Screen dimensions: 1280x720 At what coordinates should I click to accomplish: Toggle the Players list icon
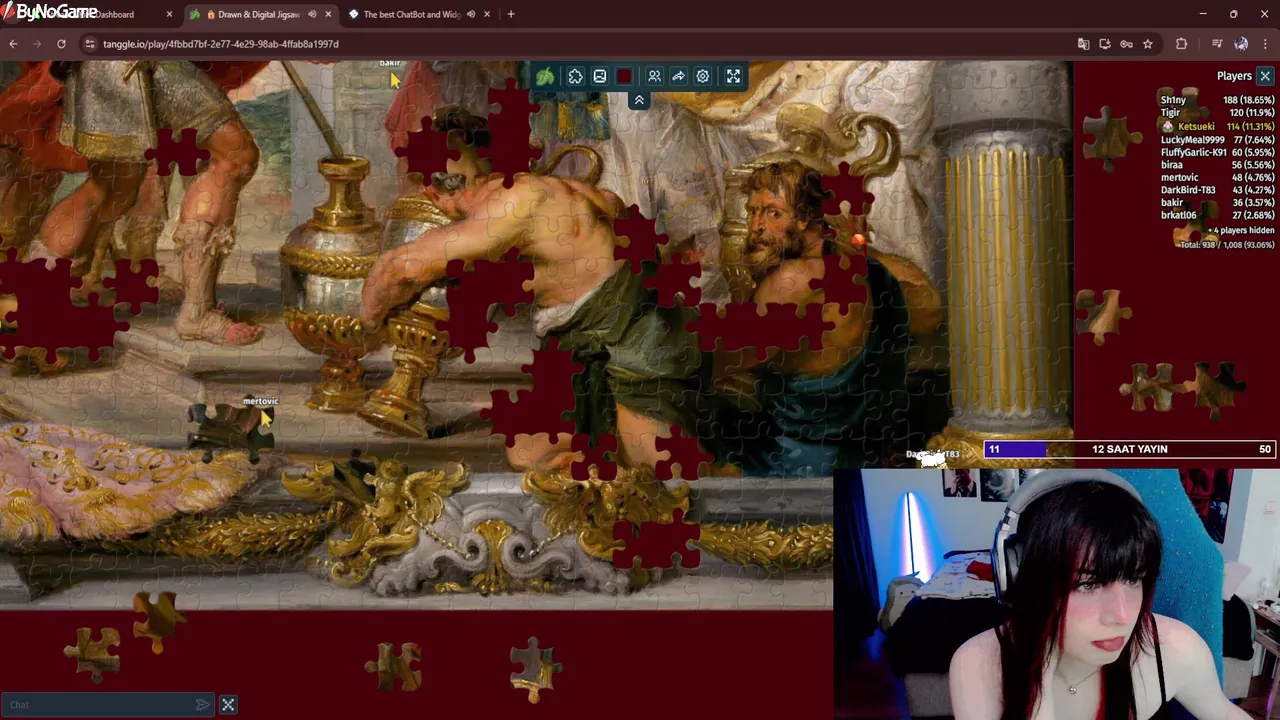[x=654, y=76]
